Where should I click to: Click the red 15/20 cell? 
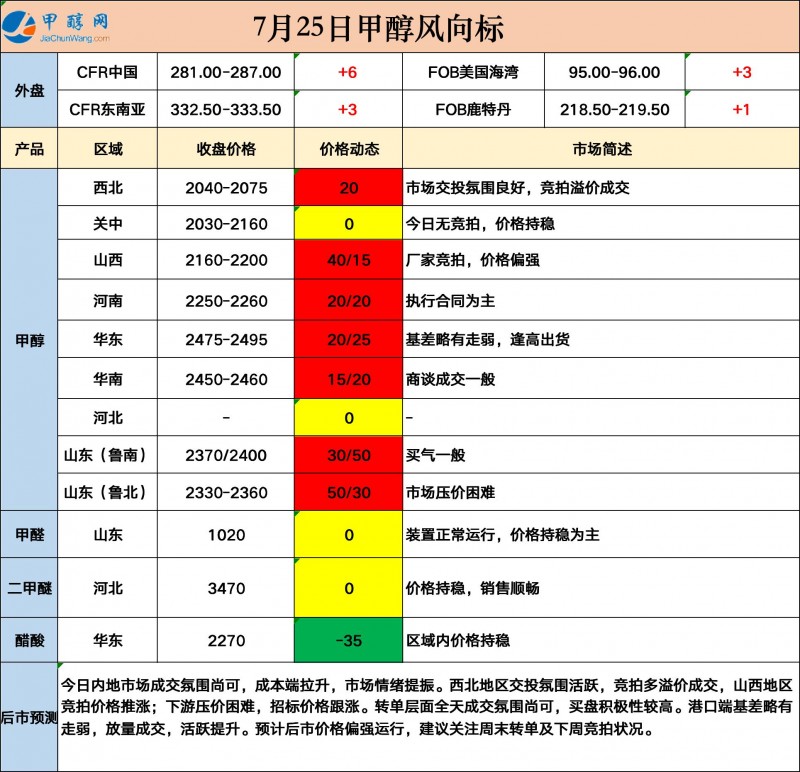348,379
